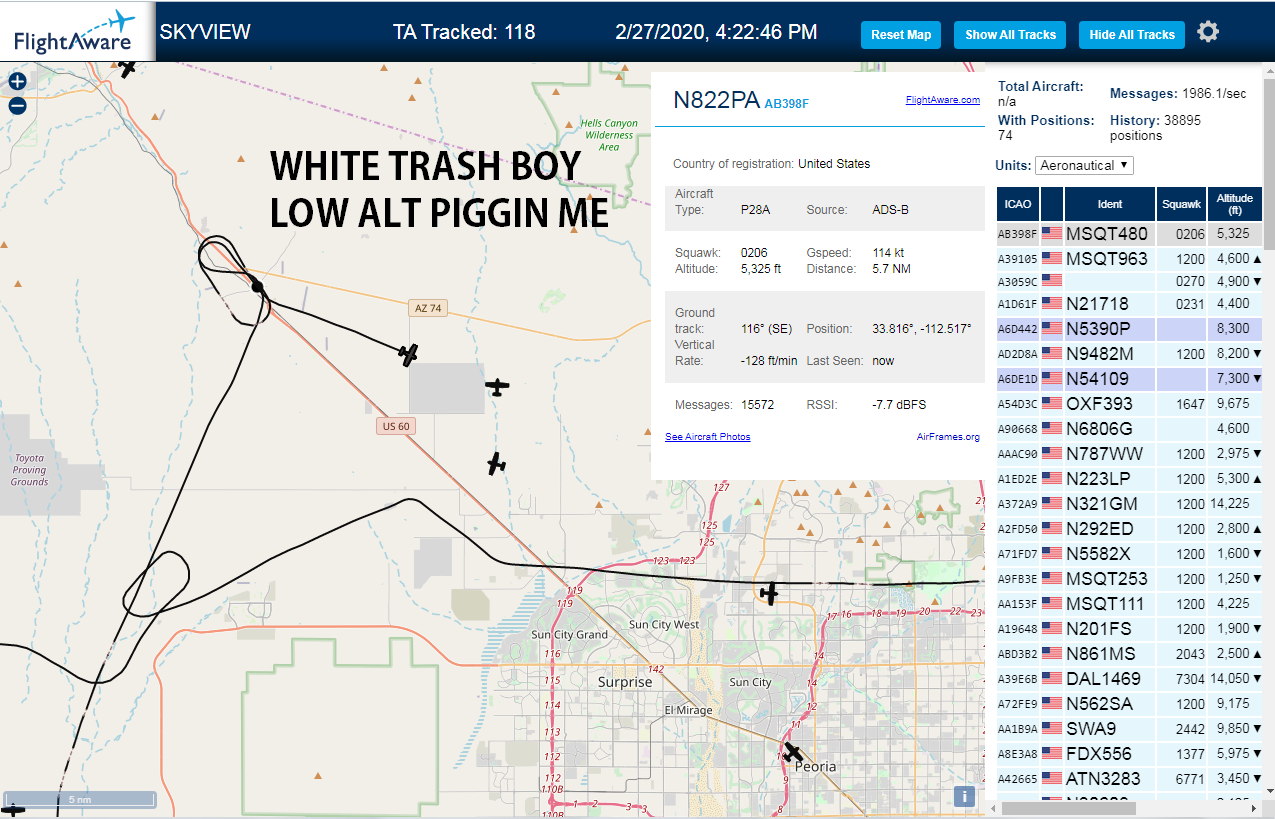Click Hide All Tracks button
The image size is (1275, 819).
point(1132,34)
